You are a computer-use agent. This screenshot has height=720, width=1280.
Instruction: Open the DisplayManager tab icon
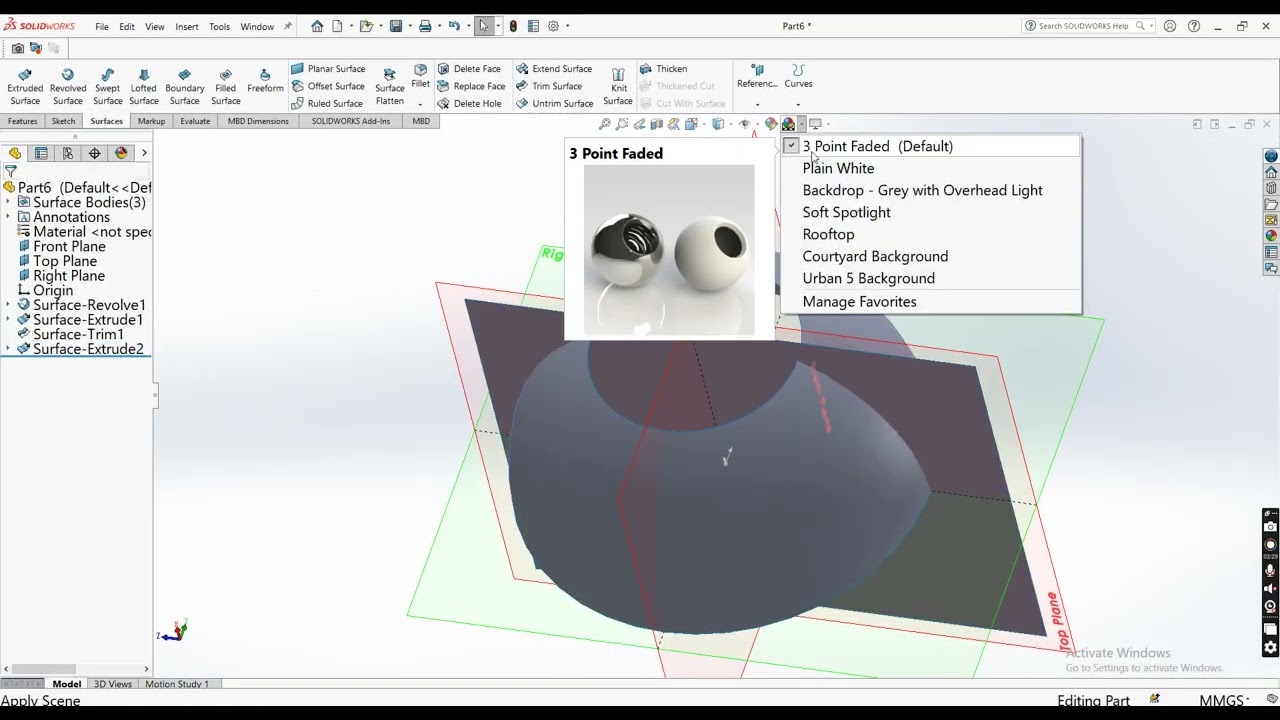[122, 153]
